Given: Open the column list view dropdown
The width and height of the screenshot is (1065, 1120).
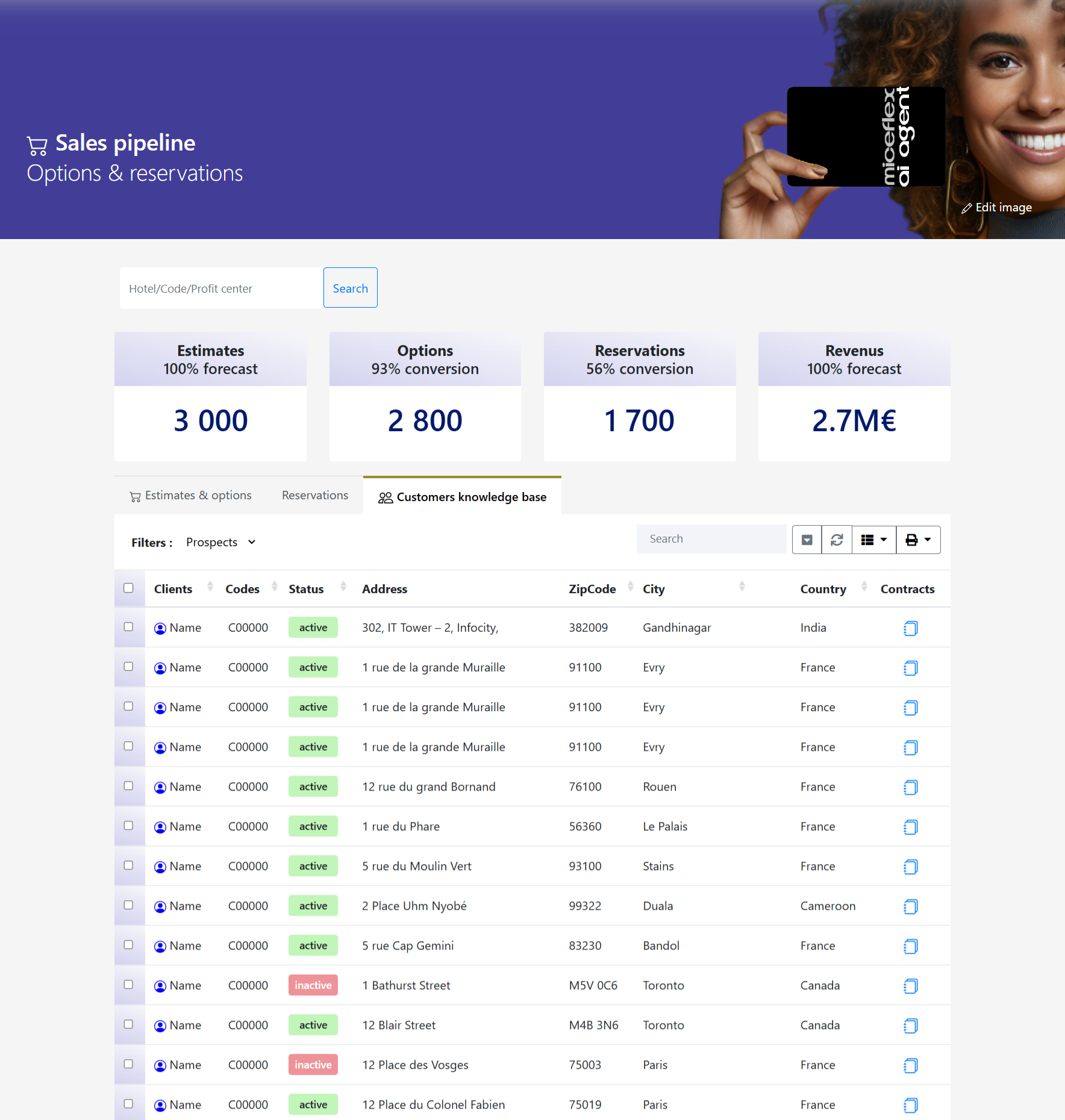Looking at the screenshot, I should click(873, 540).
